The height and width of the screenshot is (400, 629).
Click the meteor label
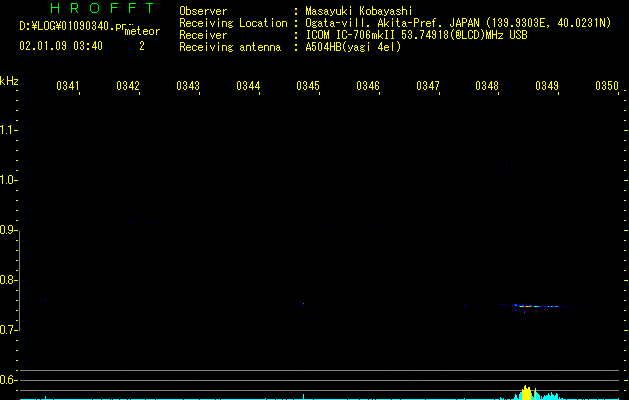[142, 31]
